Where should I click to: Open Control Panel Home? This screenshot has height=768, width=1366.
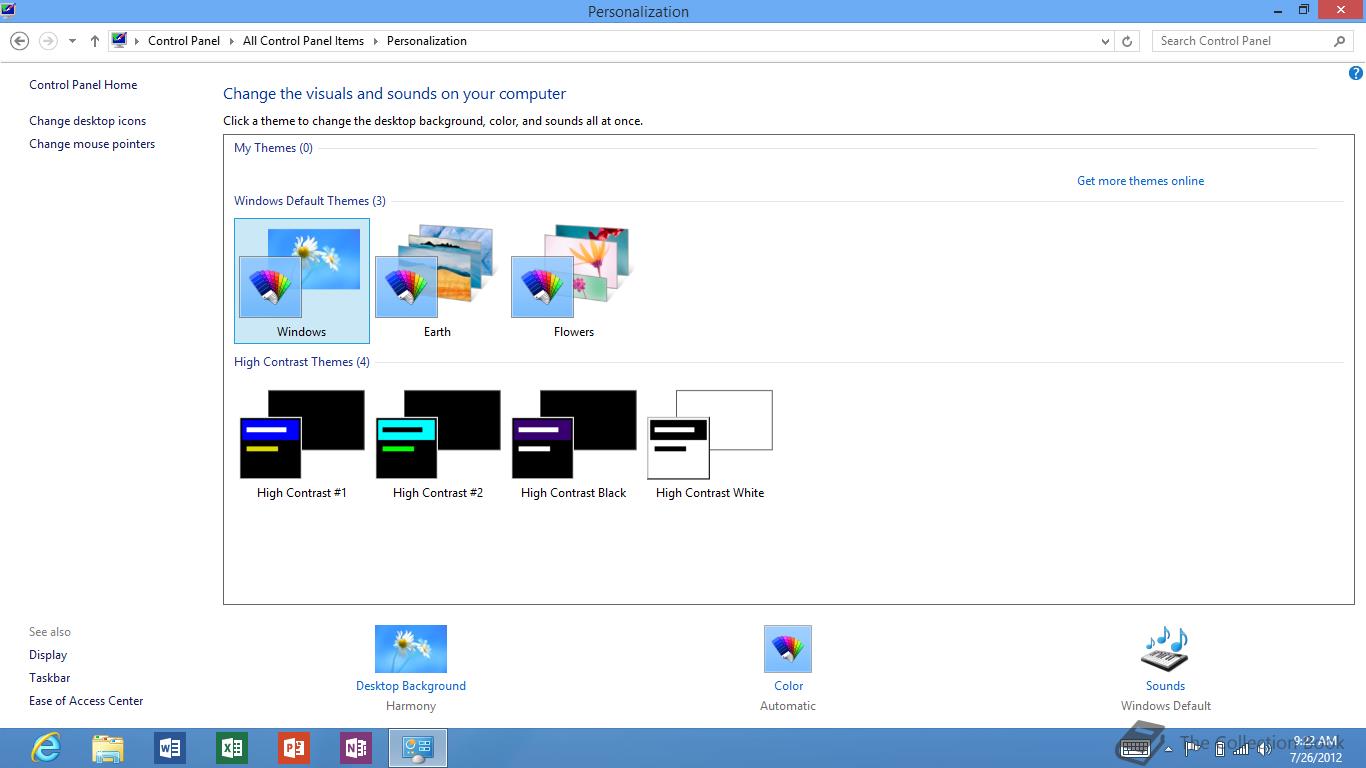tap(83, 85)
